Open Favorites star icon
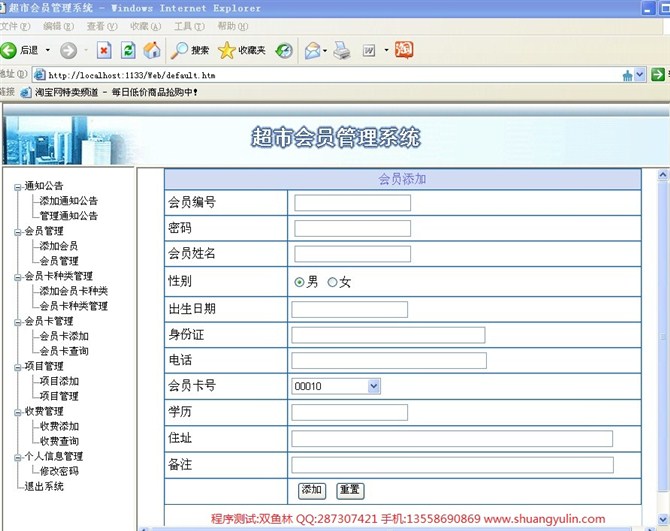 pyautogui.click(x=226, y=50)
